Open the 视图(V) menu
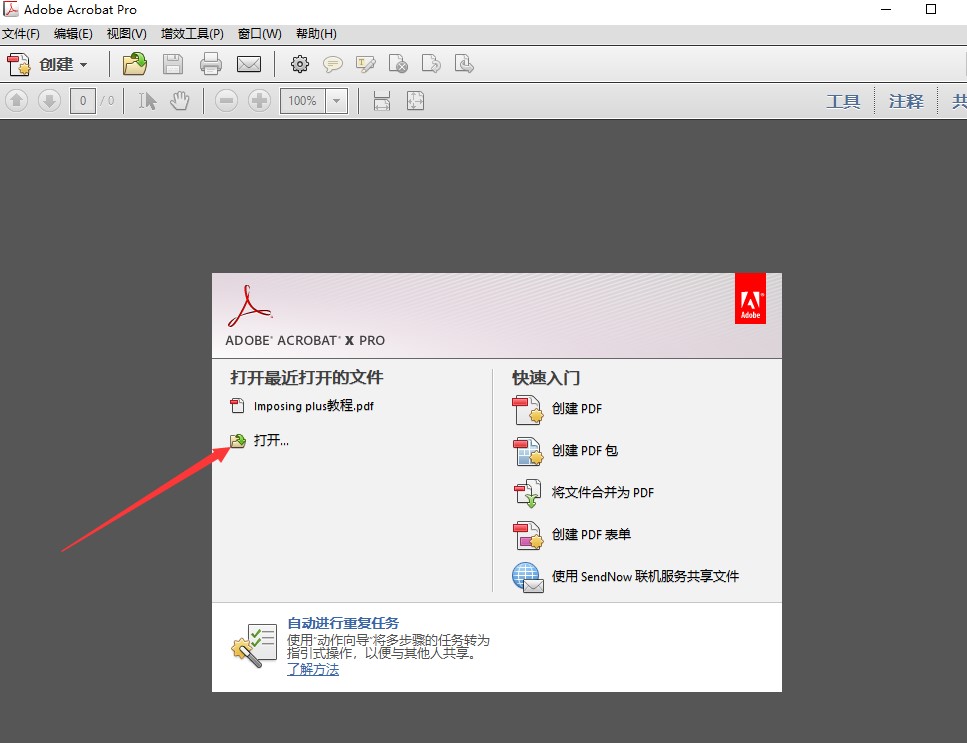 click(126, 34)
